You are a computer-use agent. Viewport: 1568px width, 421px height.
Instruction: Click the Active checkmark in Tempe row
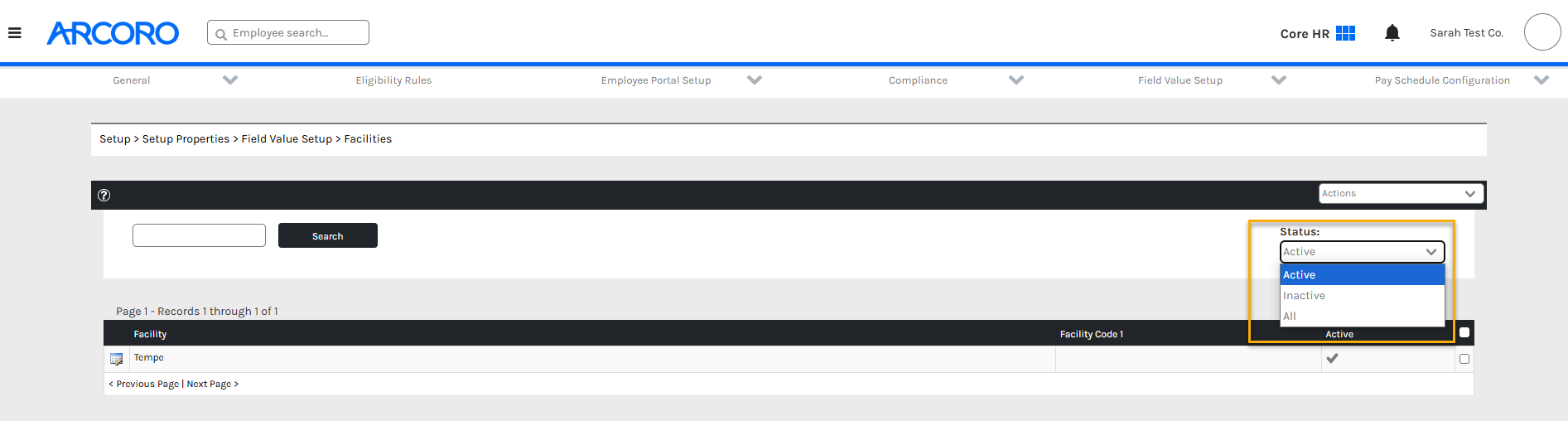tap(1332, 359)
